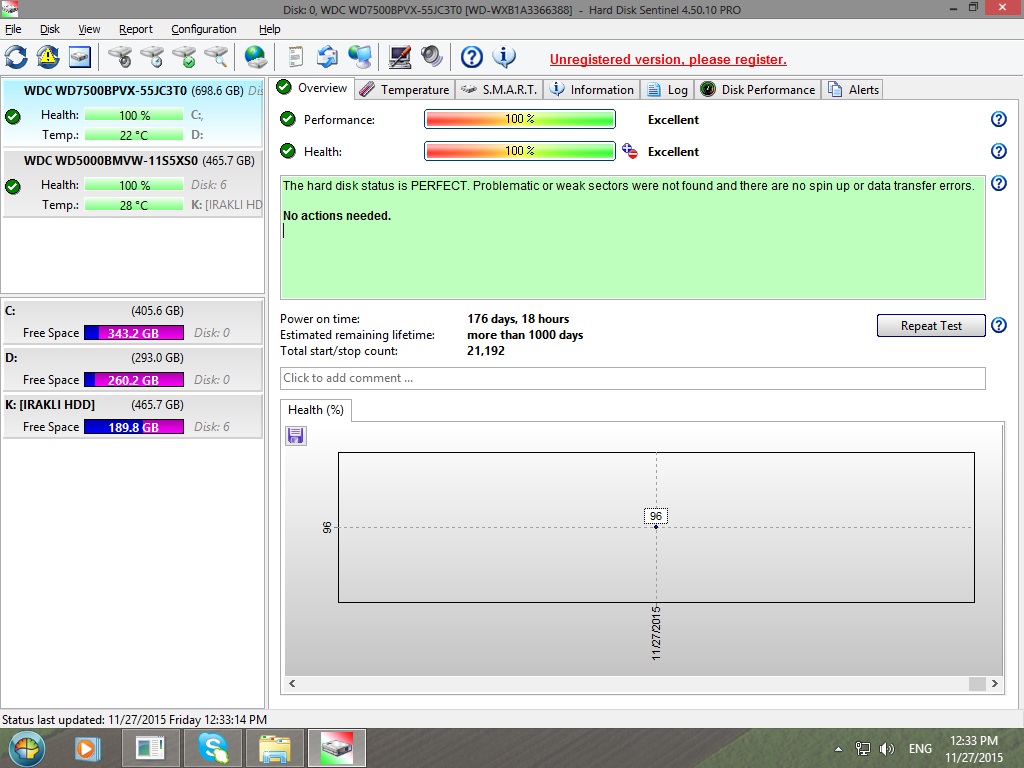Click the 28 °C temperature bar of second disk
Screen dimensions: 1024x768
click(x=134, y=205)
